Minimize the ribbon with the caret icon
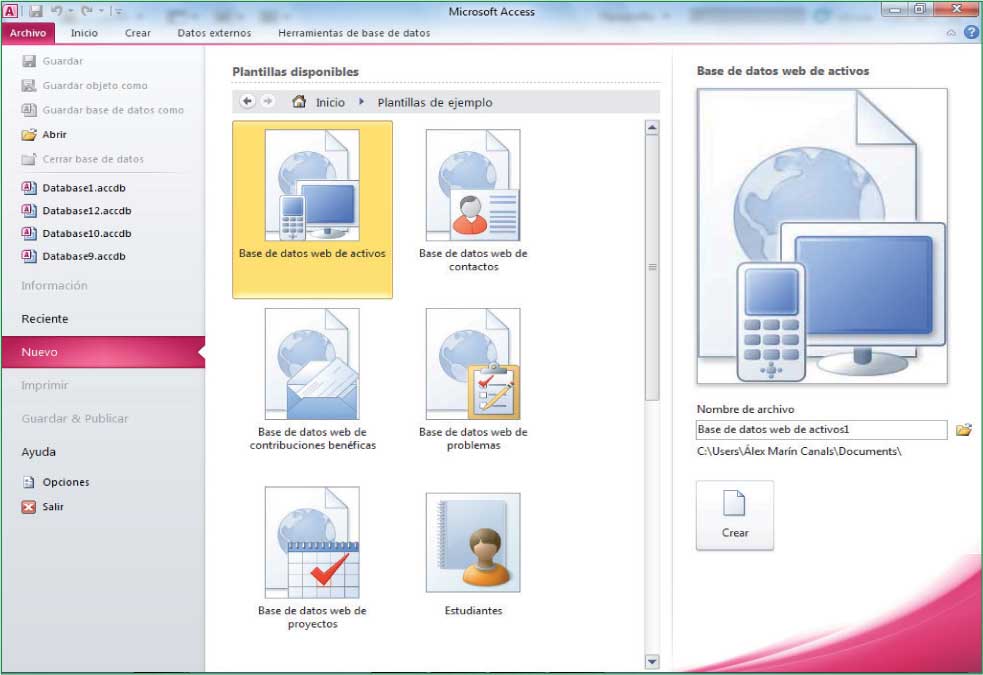Viewport: 983px width, 675px height. (951, 33)
